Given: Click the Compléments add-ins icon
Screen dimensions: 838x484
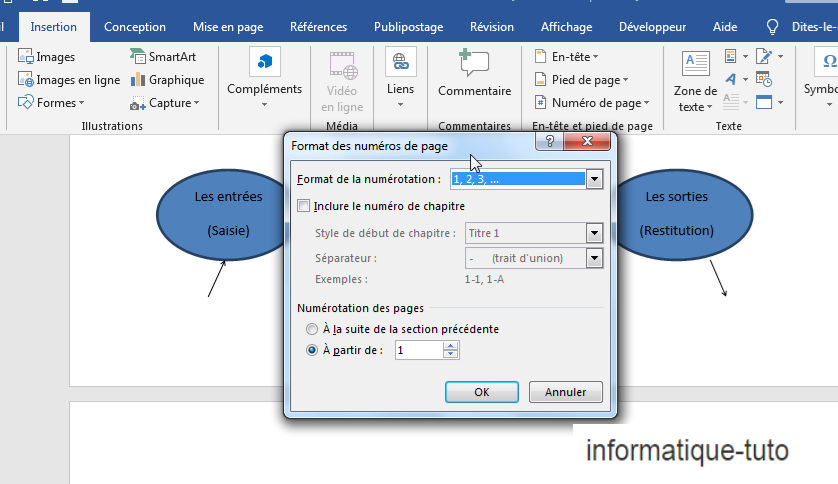Looking at the screenshot, I should point(264,63).
